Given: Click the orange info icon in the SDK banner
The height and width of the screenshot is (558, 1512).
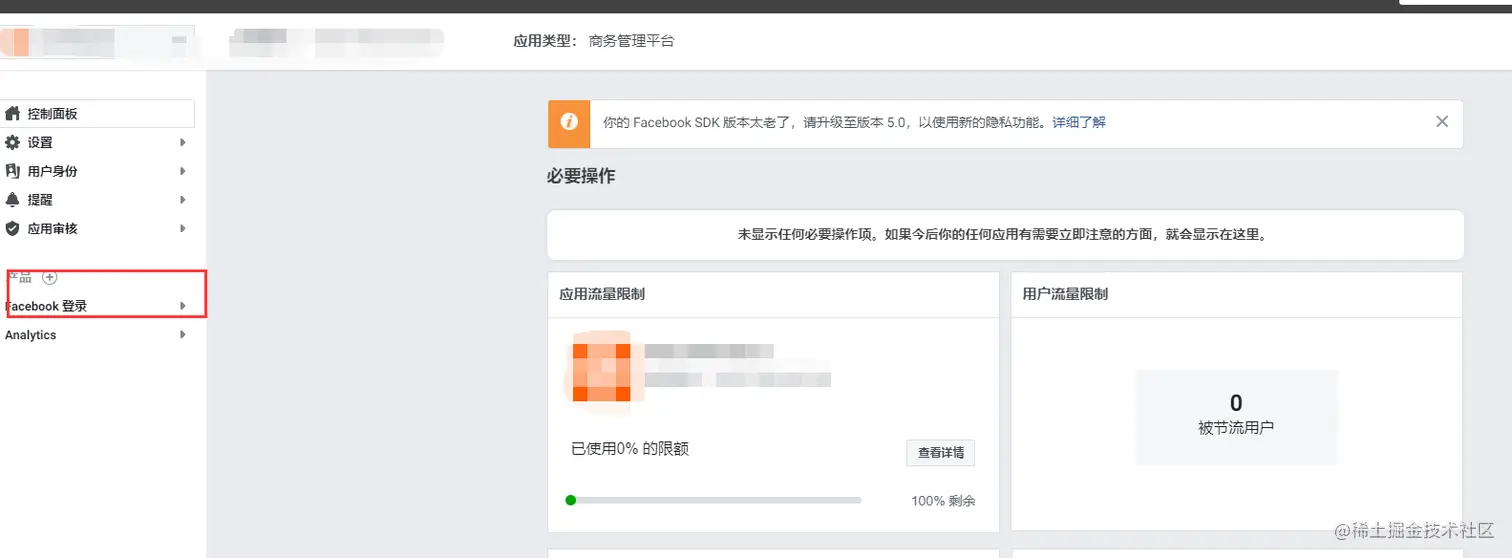Looking at the screenshot, I should coord(569,123).
